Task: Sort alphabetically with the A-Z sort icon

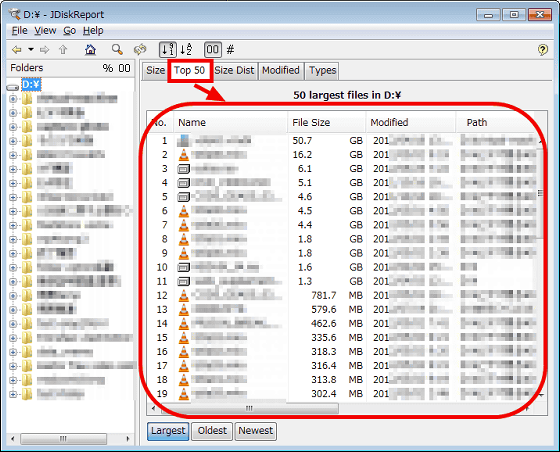Action: tap(186, 49)
